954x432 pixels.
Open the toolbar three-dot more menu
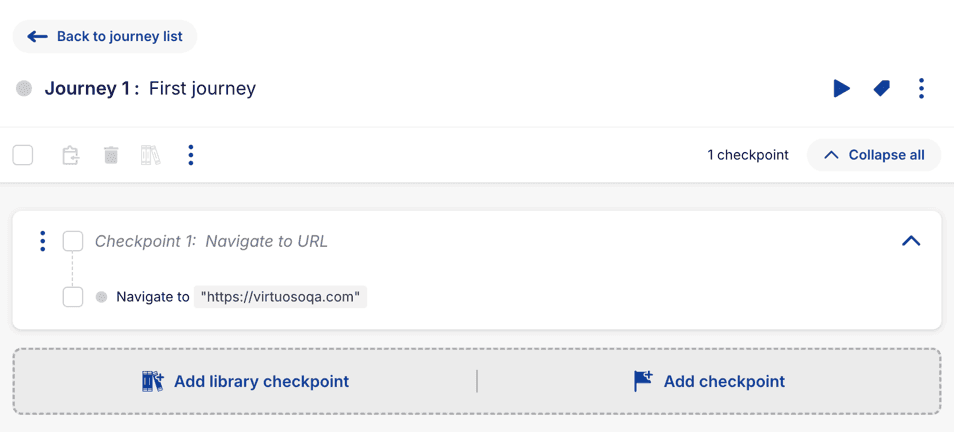point(191,155)
